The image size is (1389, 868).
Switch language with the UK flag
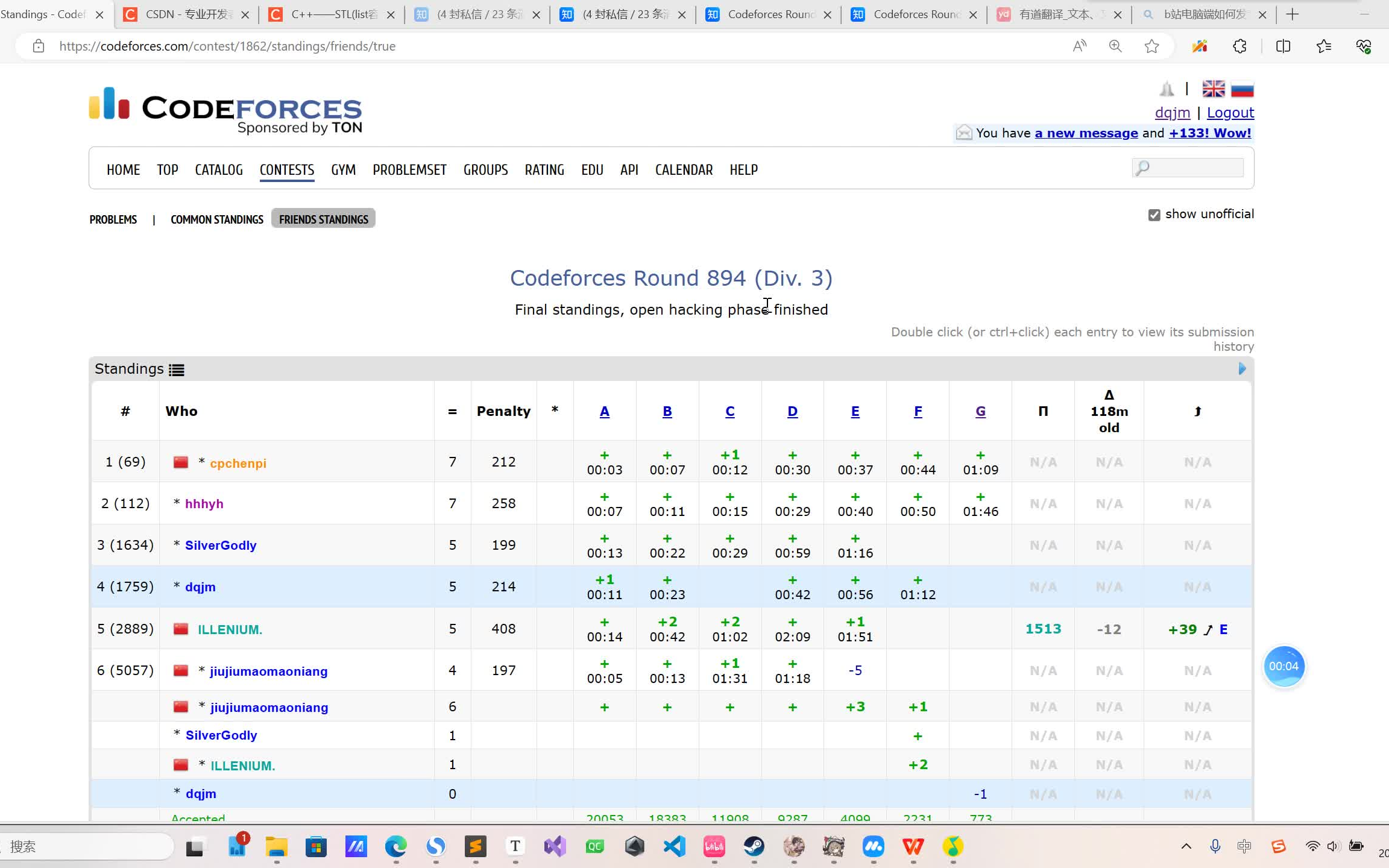click(x=1213, y=89)
